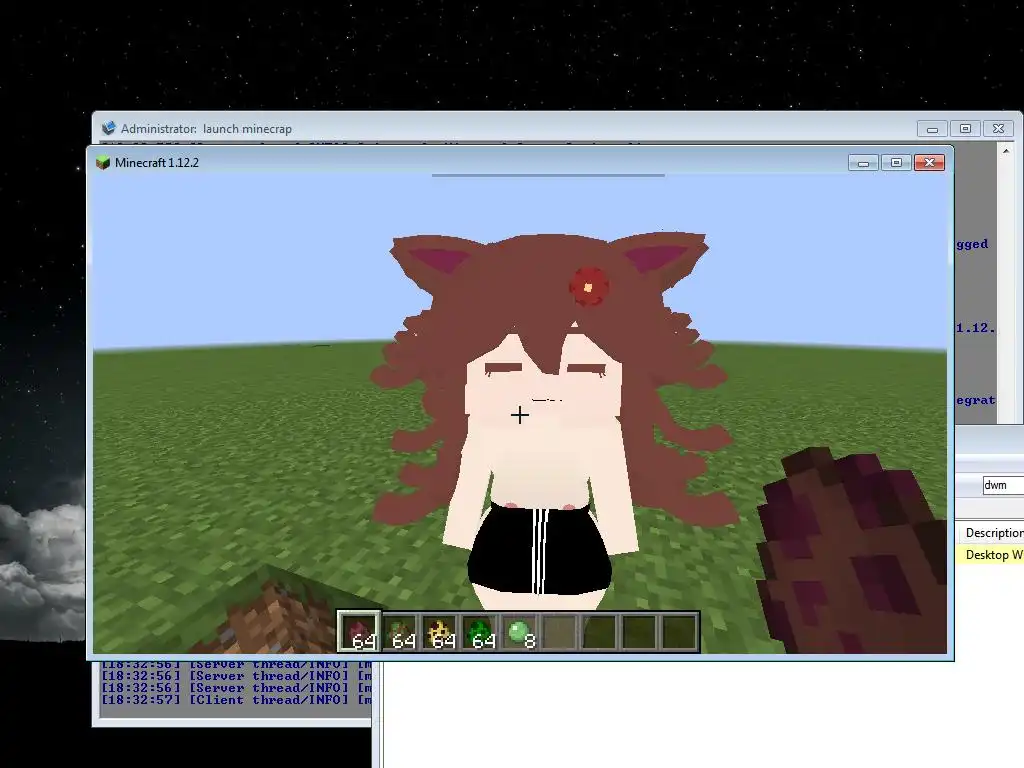Screen dimensions: 1024x768
Task: Maximize the Minecraft 1.12.2 window
Action: (896, 163)
